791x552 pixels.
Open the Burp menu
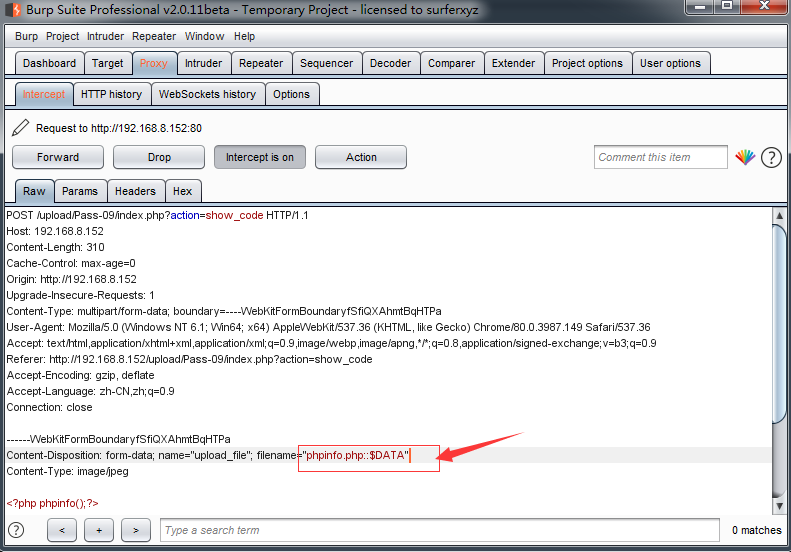click(x=26, y=36)
